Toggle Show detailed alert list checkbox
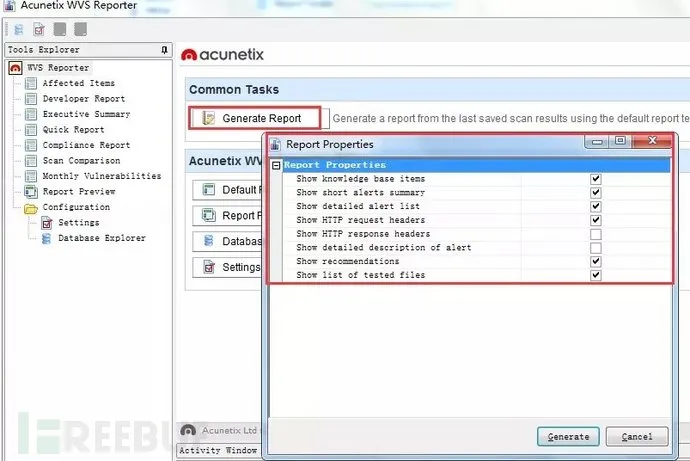690x461 pixels. pos(595,206)
